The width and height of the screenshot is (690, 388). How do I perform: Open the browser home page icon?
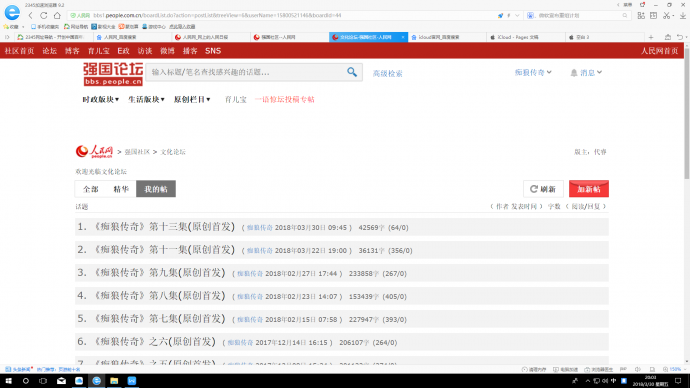[57, 15]
